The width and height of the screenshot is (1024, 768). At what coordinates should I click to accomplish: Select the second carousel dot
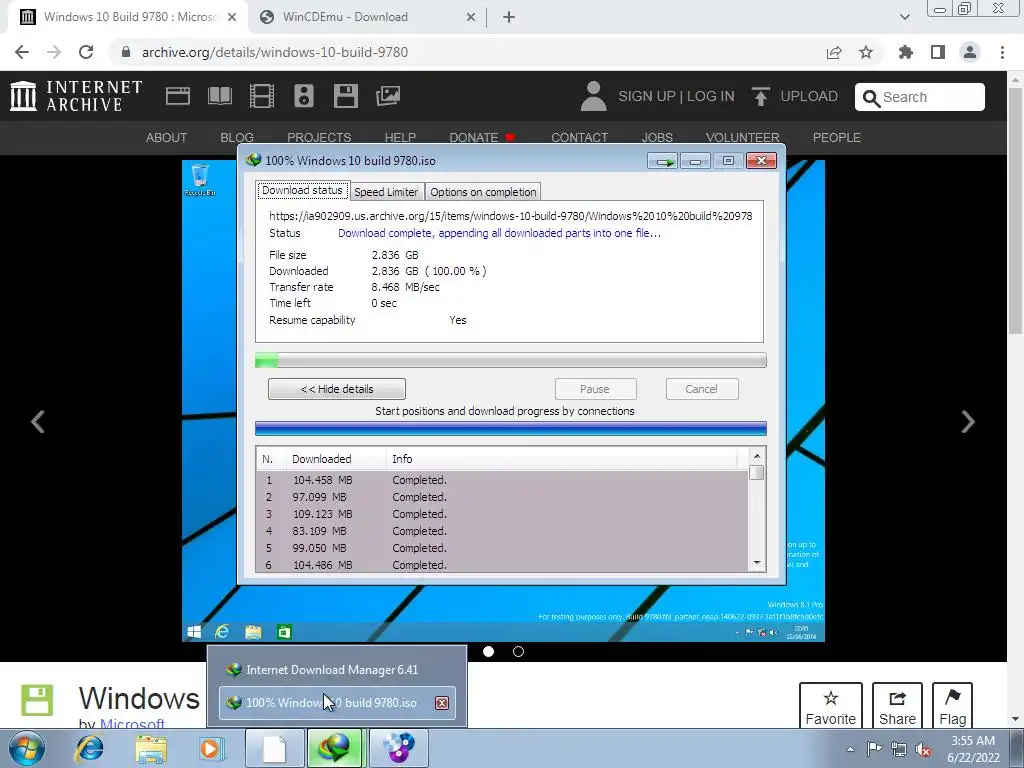(x=519, y=651)
